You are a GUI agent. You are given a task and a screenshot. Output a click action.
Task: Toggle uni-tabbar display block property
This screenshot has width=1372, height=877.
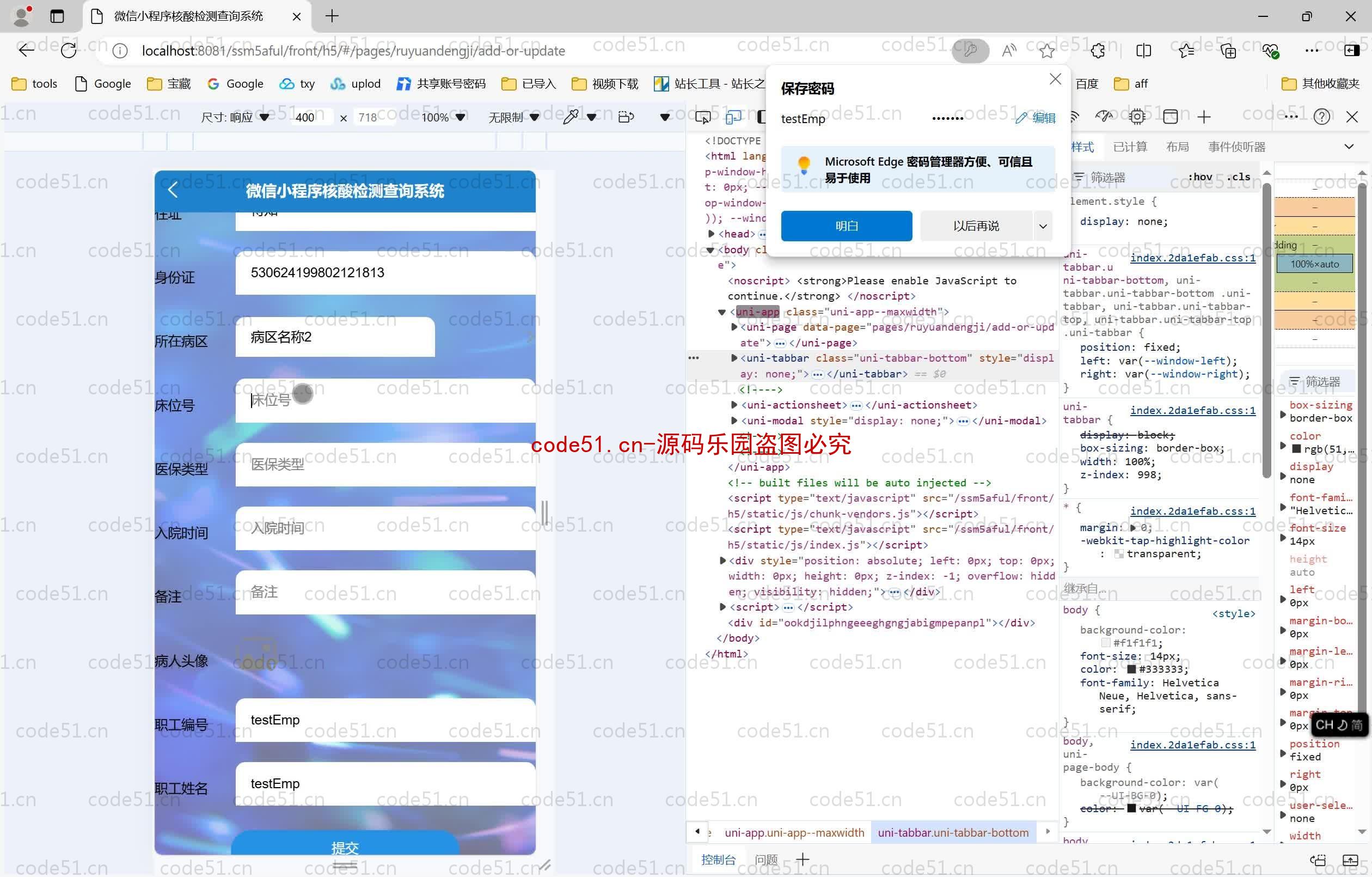pos(1072,434)
